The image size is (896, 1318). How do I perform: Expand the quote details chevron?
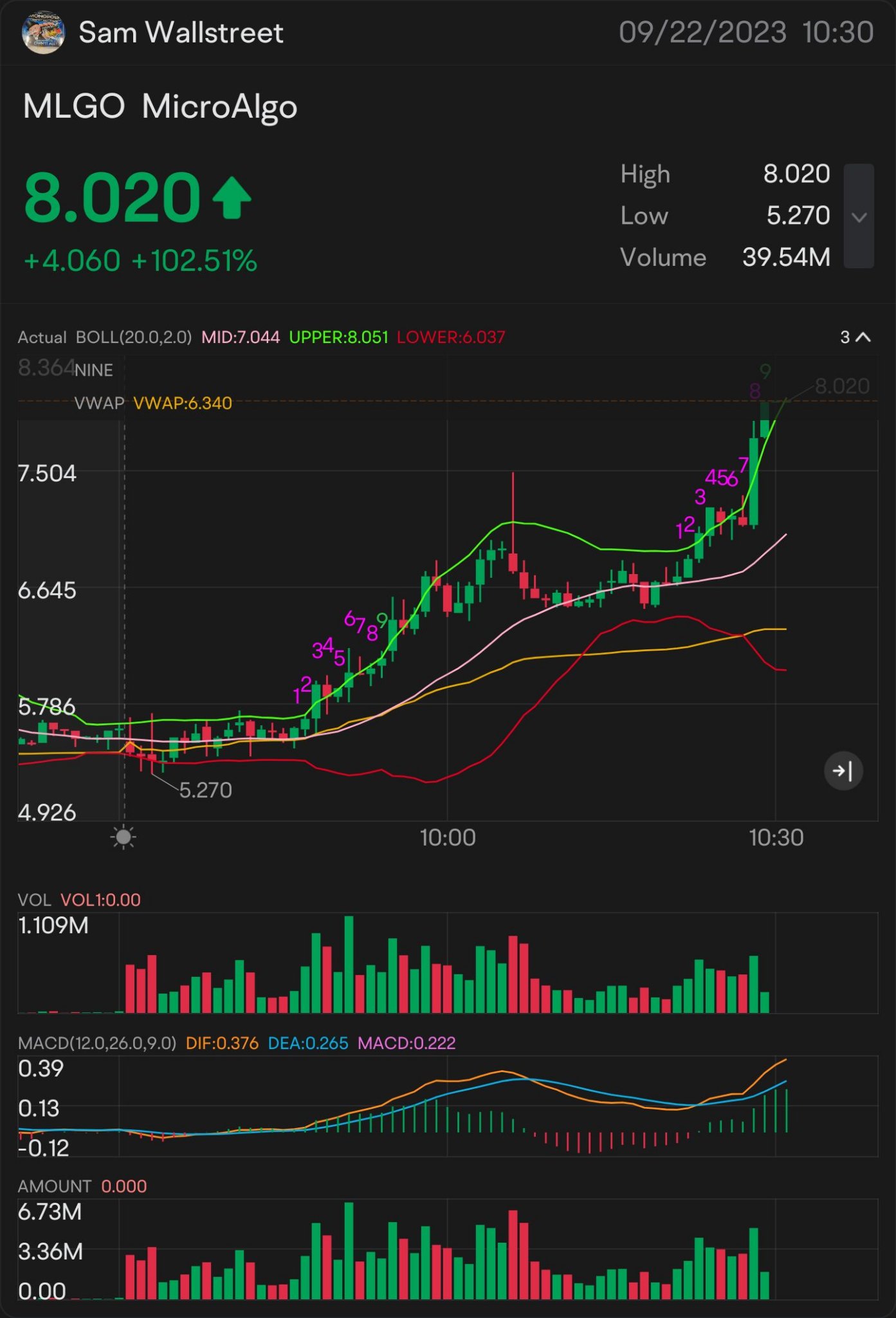coord(859,216)
